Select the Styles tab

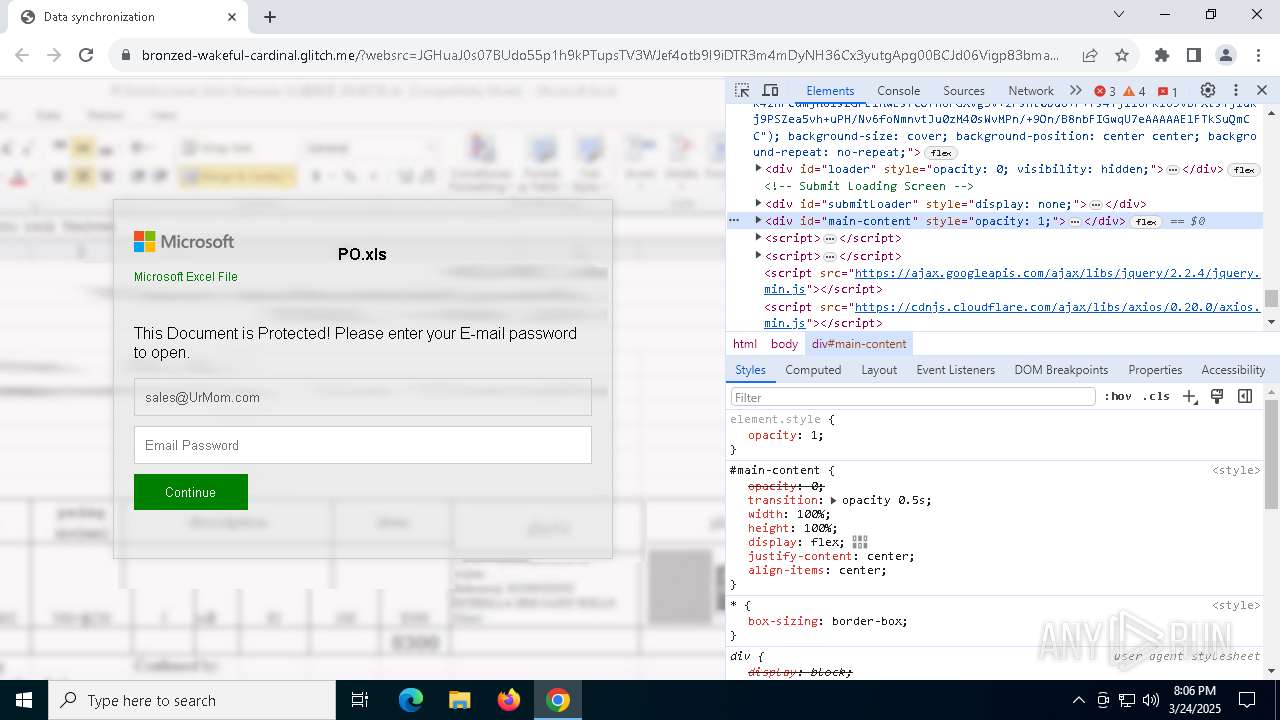tap(750, 370)
